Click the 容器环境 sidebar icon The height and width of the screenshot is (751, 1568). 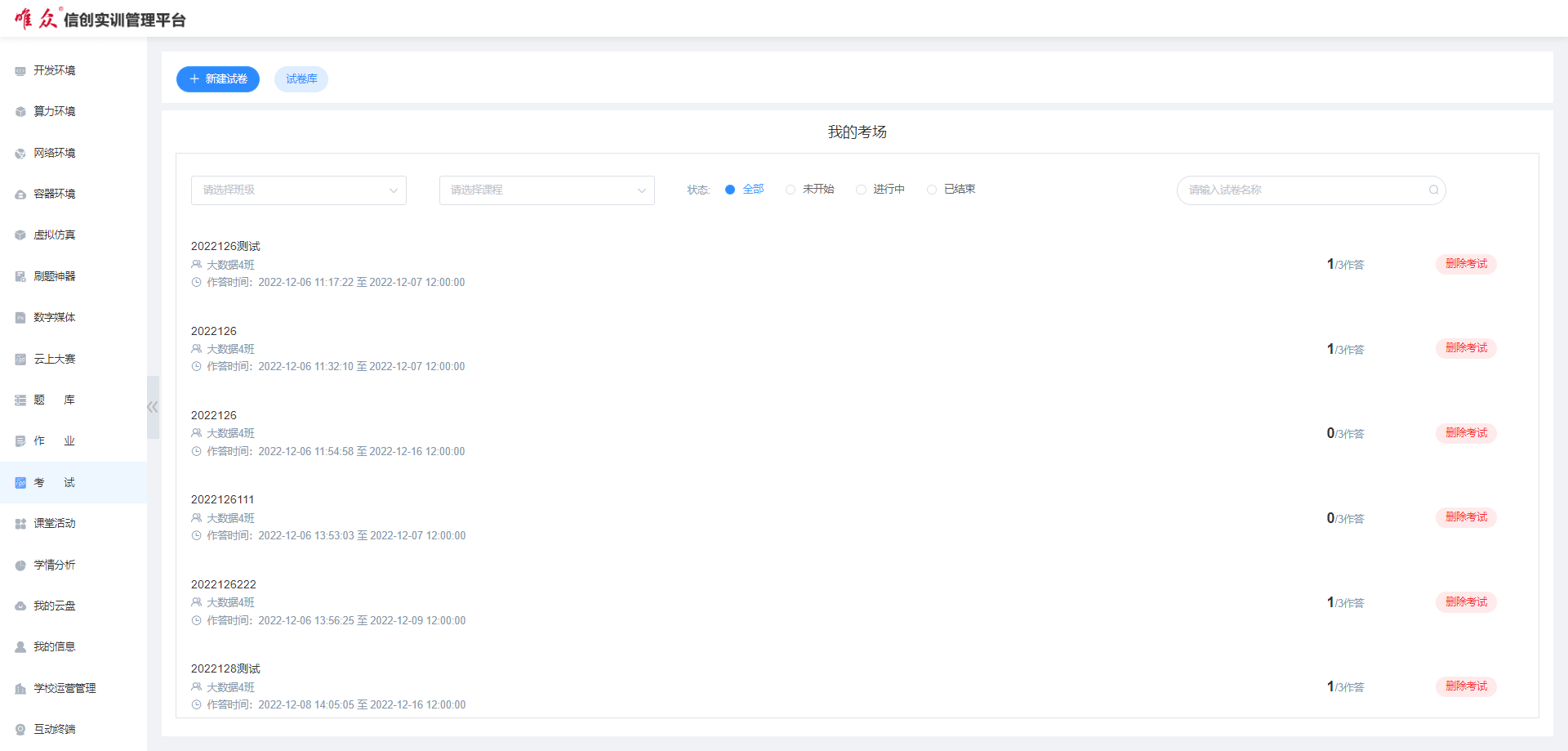pos(20,194)
